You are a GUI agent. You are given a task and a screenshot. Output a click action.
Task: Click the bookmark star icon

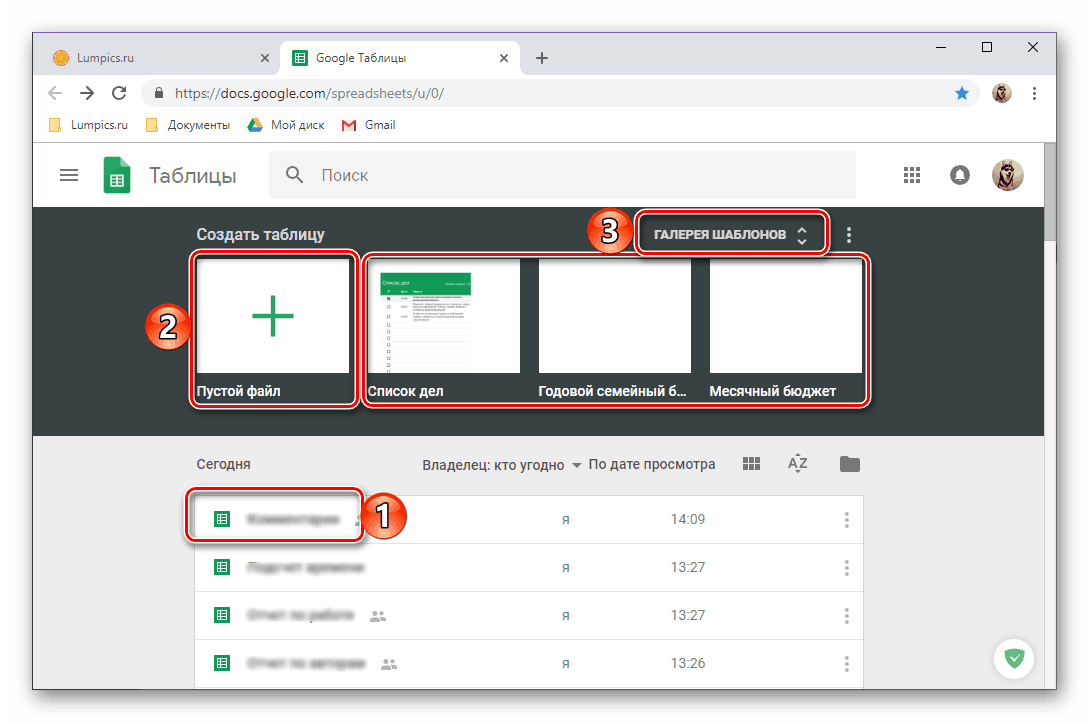tap(962, 93)
